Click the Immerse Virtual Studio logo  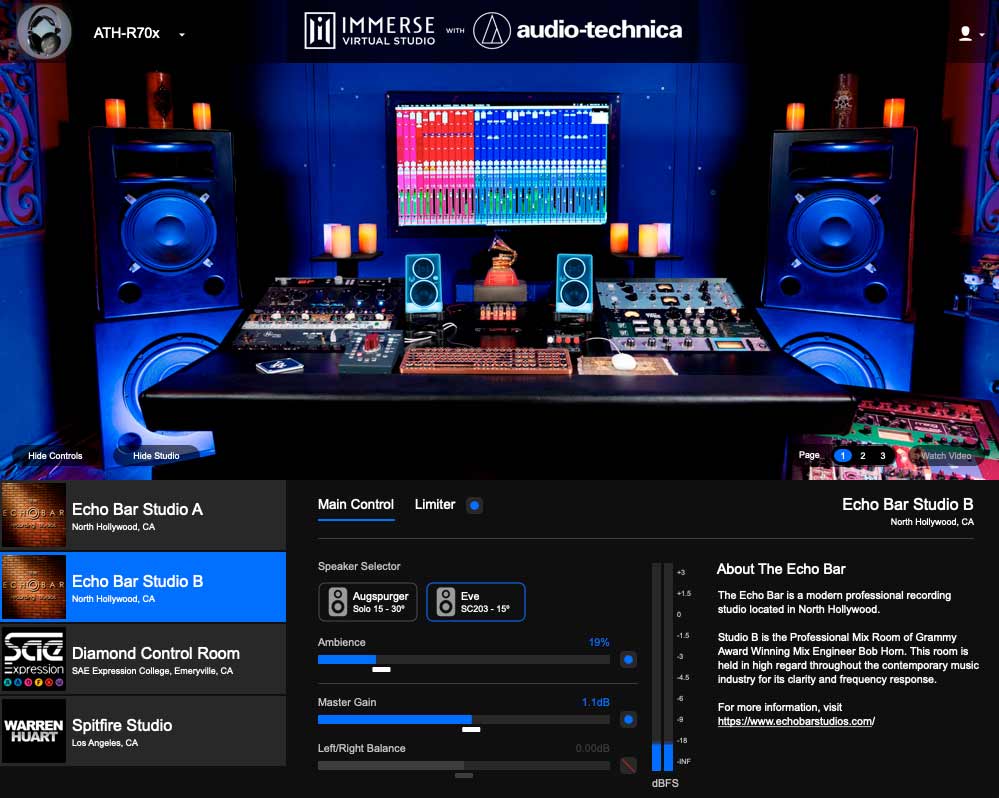(x=368, y=31)
